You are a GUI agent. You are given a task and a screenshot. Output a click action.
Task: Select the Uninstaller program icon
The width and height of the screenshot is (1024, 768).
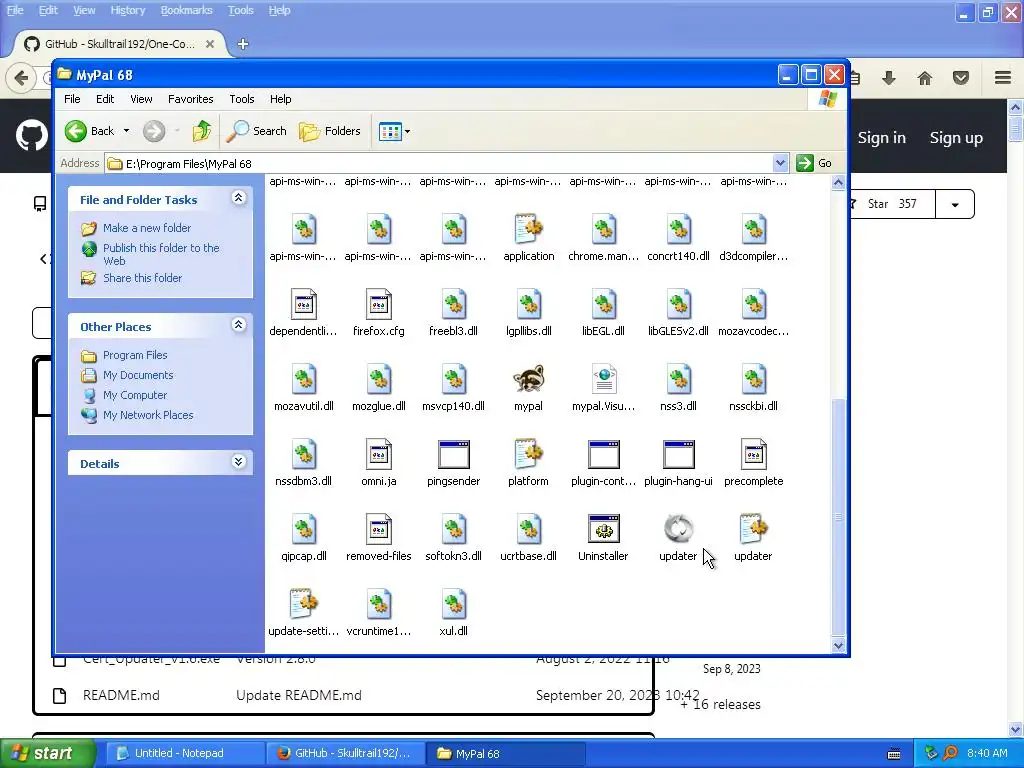point(603,529)
